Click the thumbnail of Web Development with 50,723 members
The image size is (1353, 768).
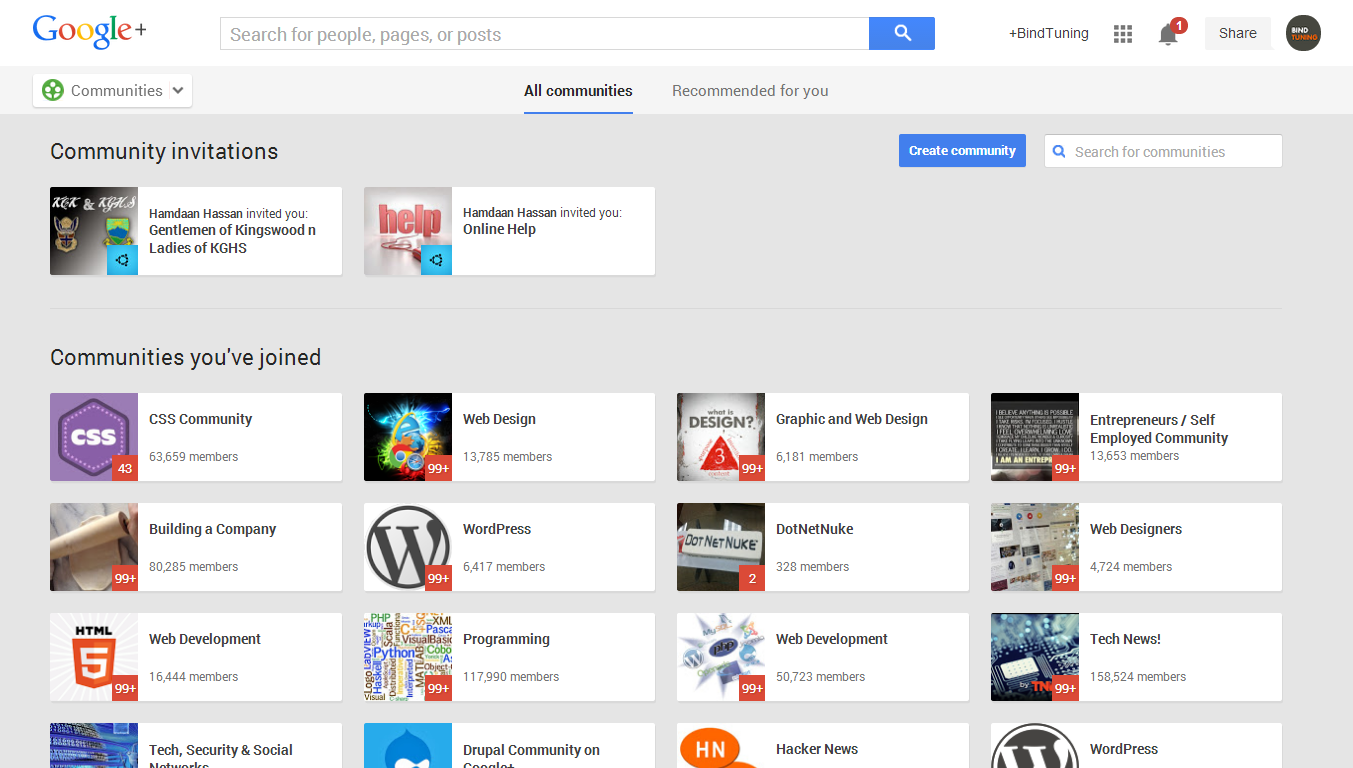pos(721,657)
